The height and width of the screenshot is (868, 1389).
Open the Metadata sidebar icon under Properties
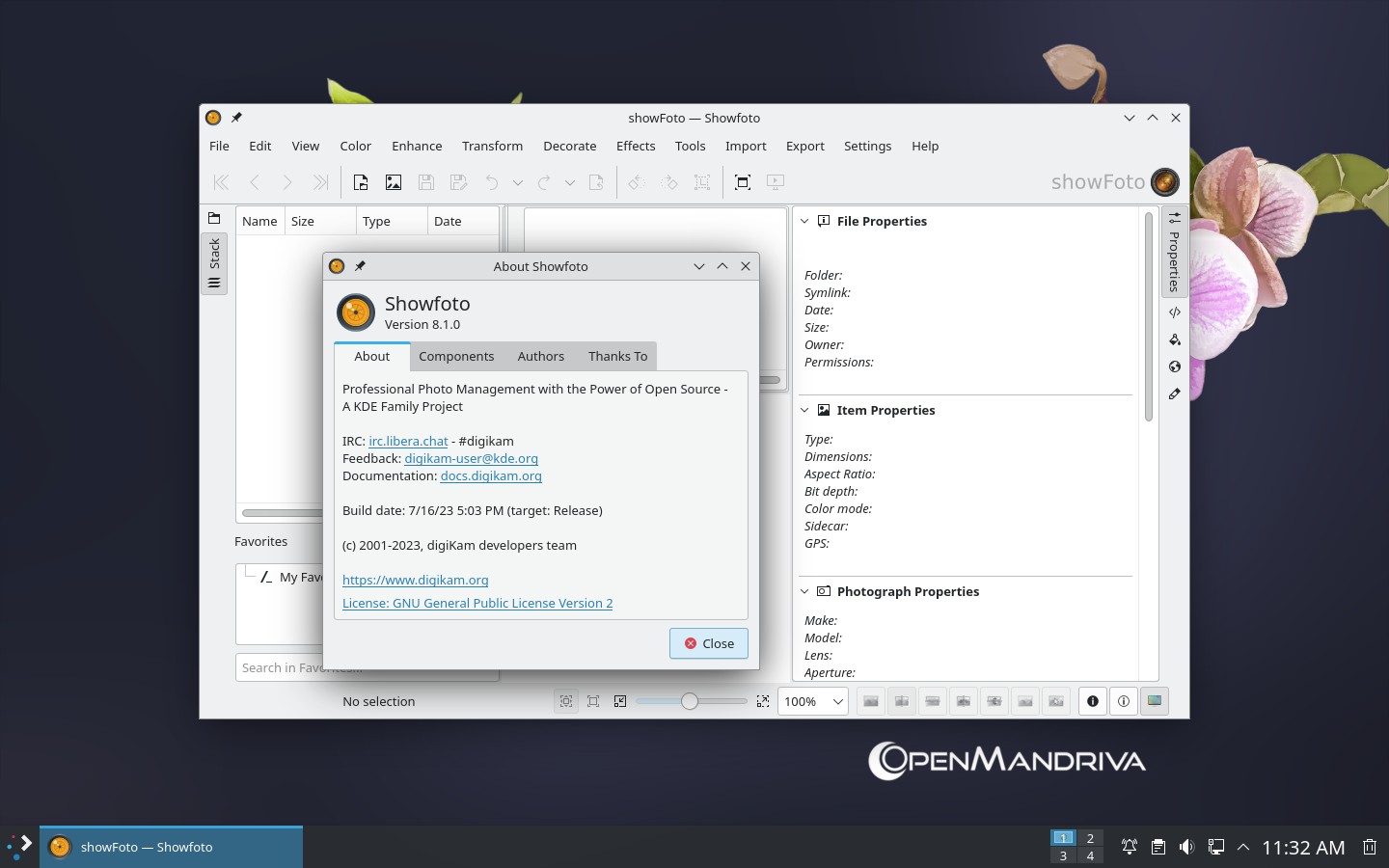click(x=1175, y=312)
